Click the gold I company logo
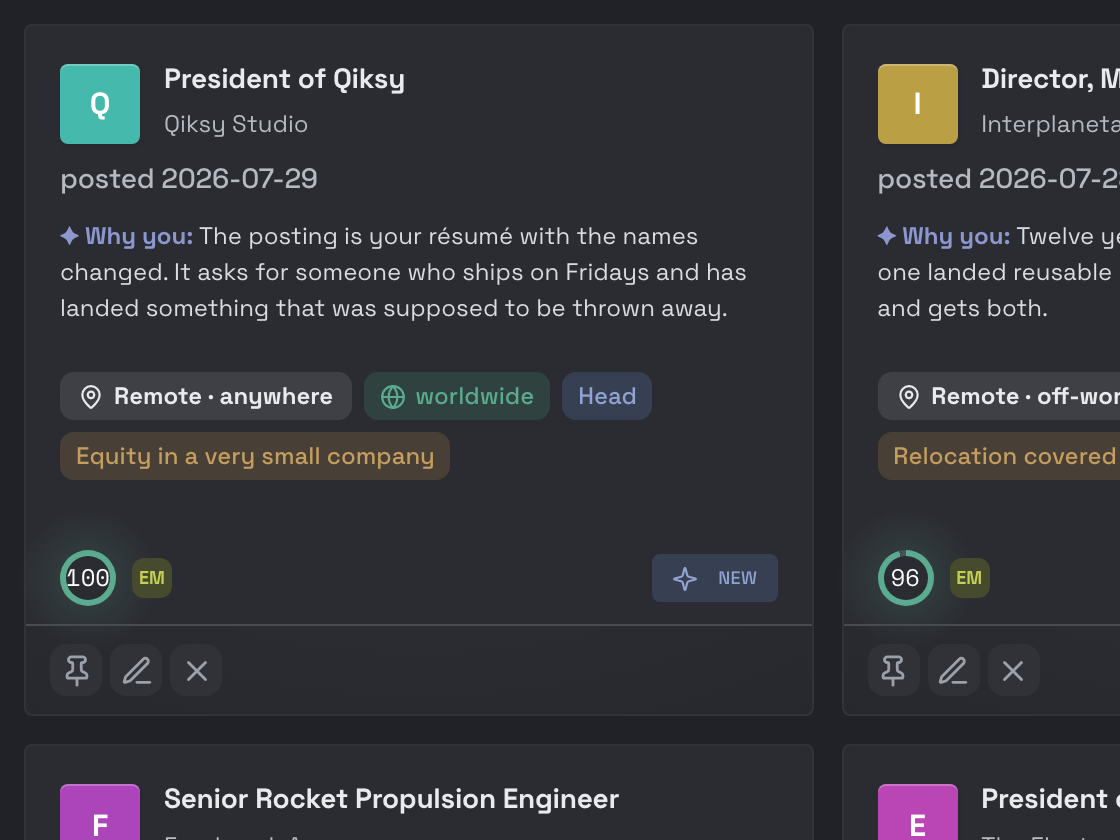The width and height of the screenshot is (1120, 840). point(918,104)
